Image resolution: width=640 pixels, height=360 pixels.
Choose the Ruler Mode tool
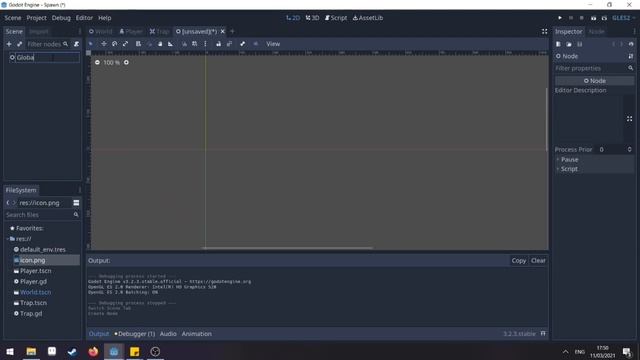coord(171,44)
